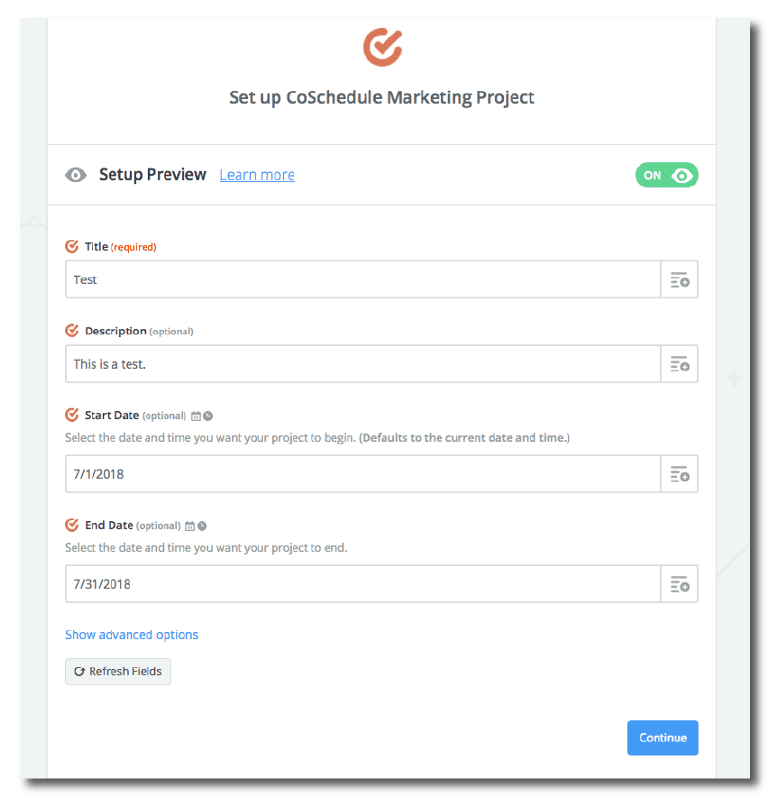Click insert-field icon for End Date

pyautogui.click(x=679, y=584)
